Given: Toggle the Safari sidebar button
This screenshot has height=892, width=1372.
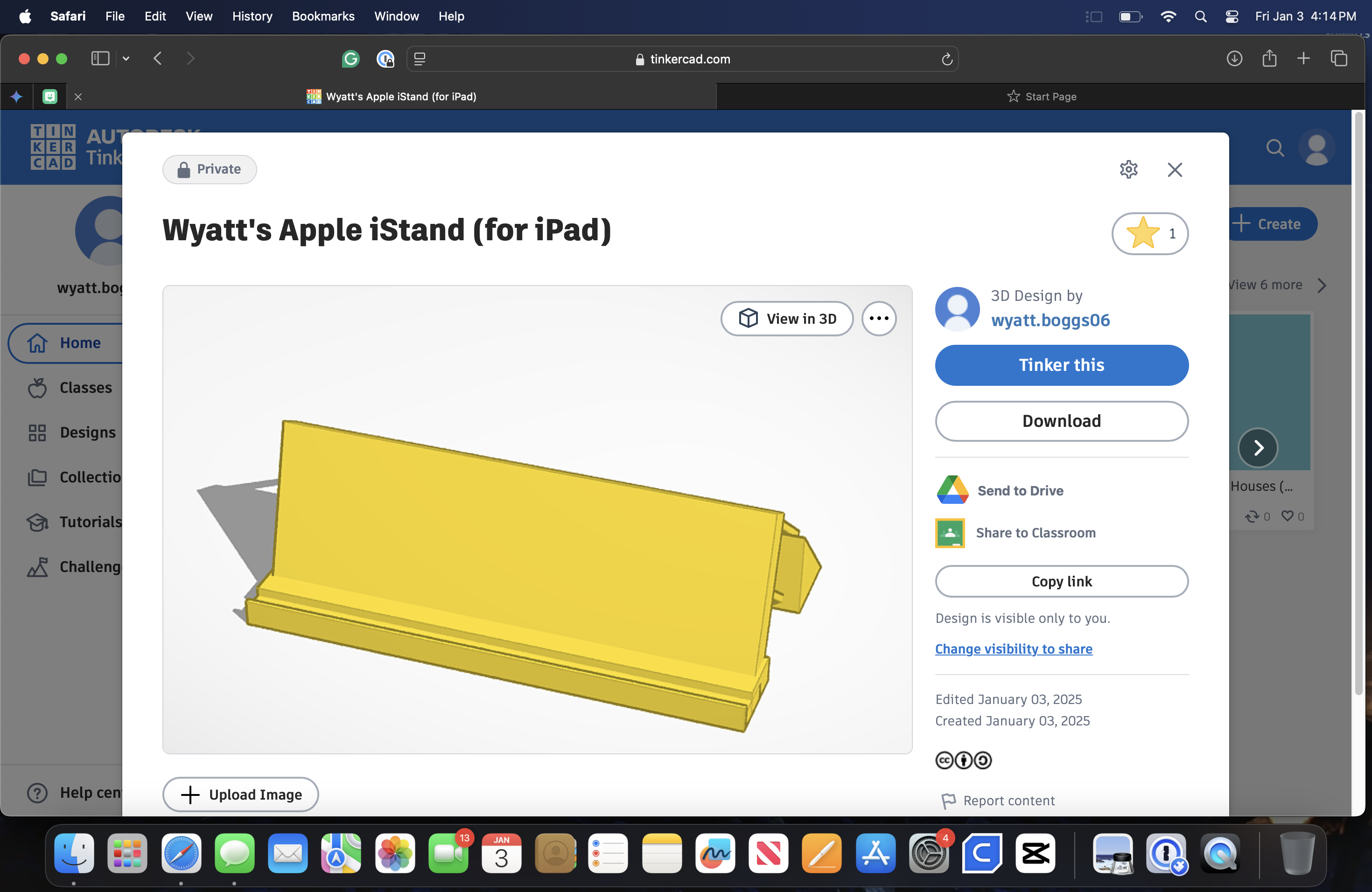Looking at the screenshot, I should 100,59.
